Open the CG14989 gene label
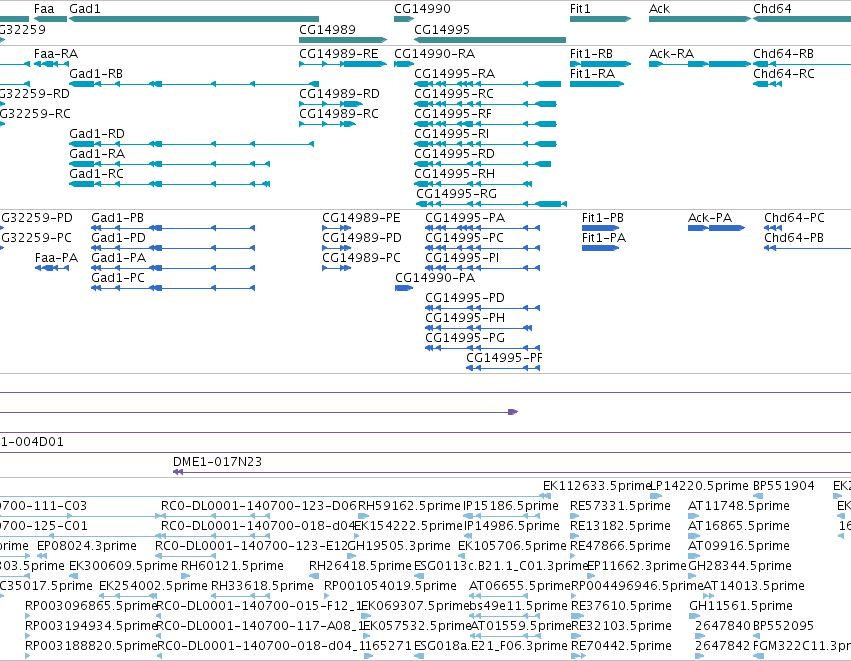This screenshot has width=851, height=661. [327, 29]
